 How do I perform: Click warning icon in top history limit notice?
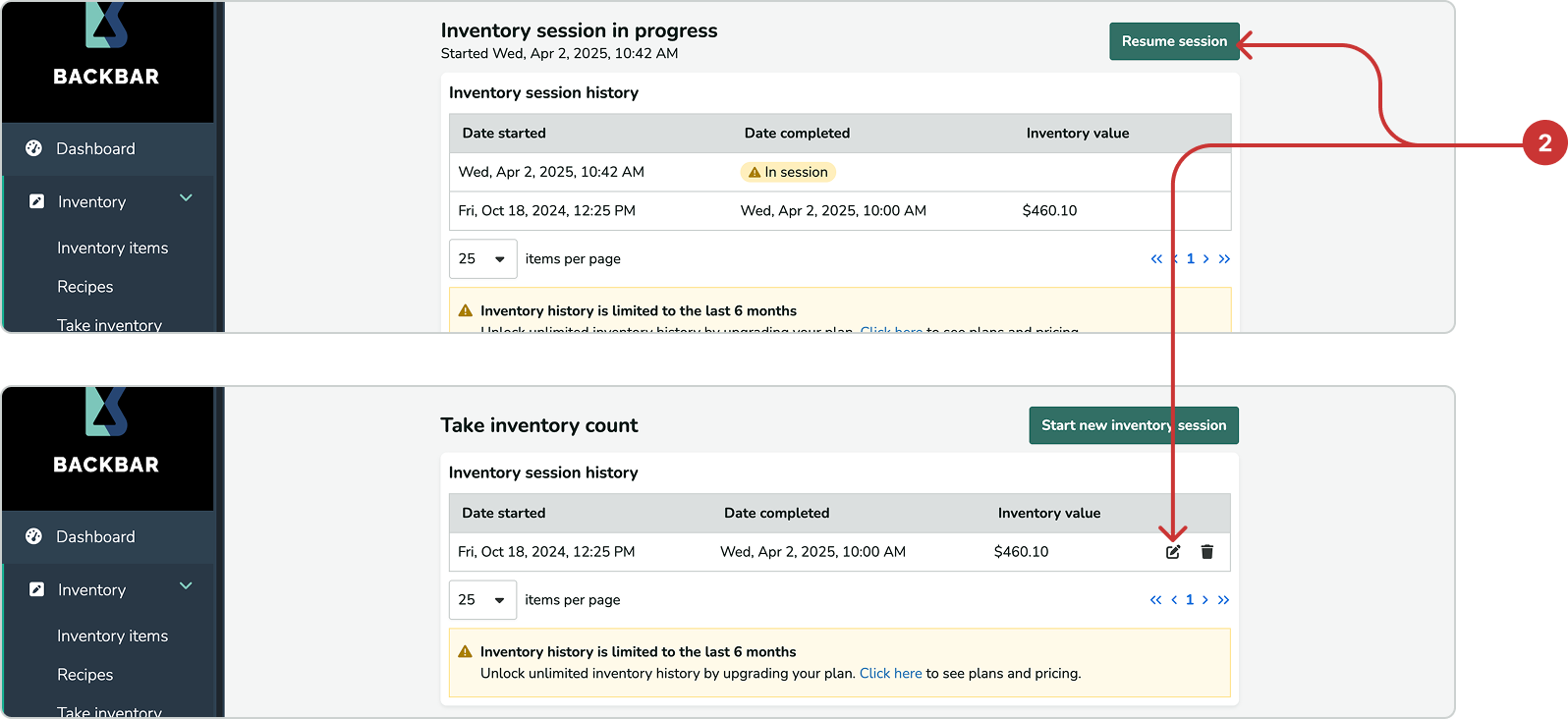pyautogui.click(x=466, y=310)
